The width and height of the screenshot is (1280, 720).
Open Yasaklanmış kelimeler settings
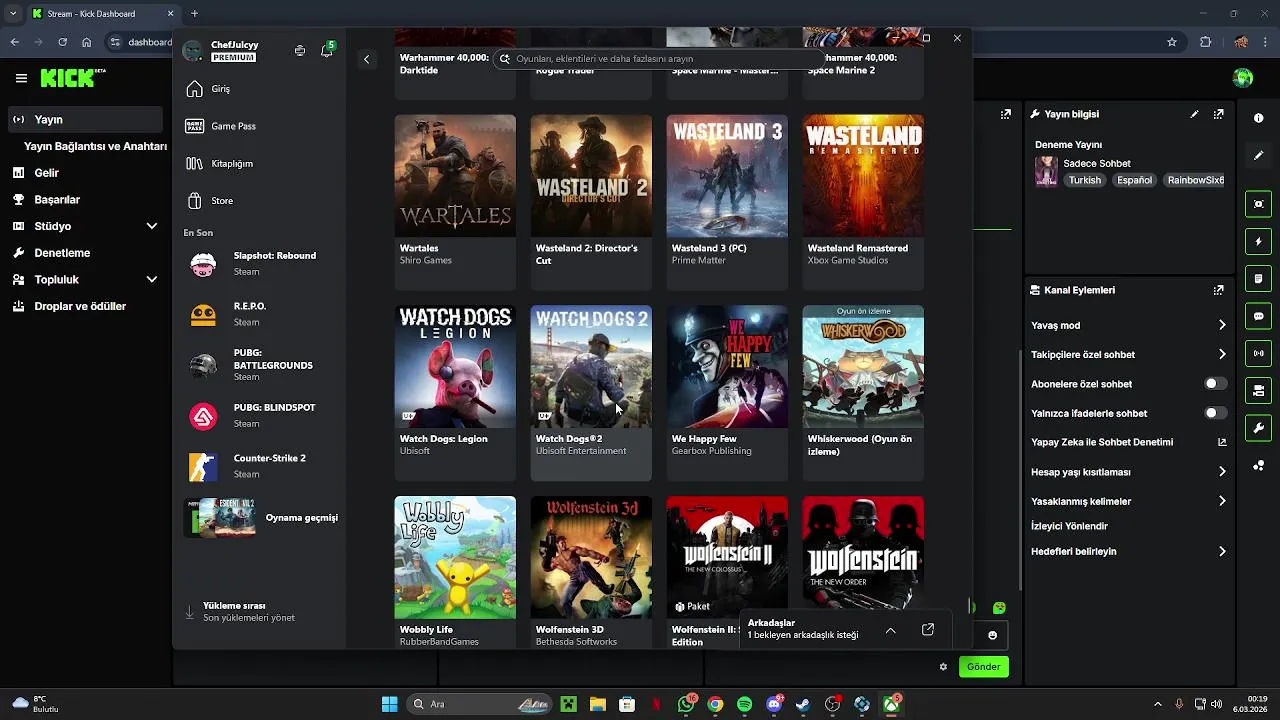tap(1222, 501)
